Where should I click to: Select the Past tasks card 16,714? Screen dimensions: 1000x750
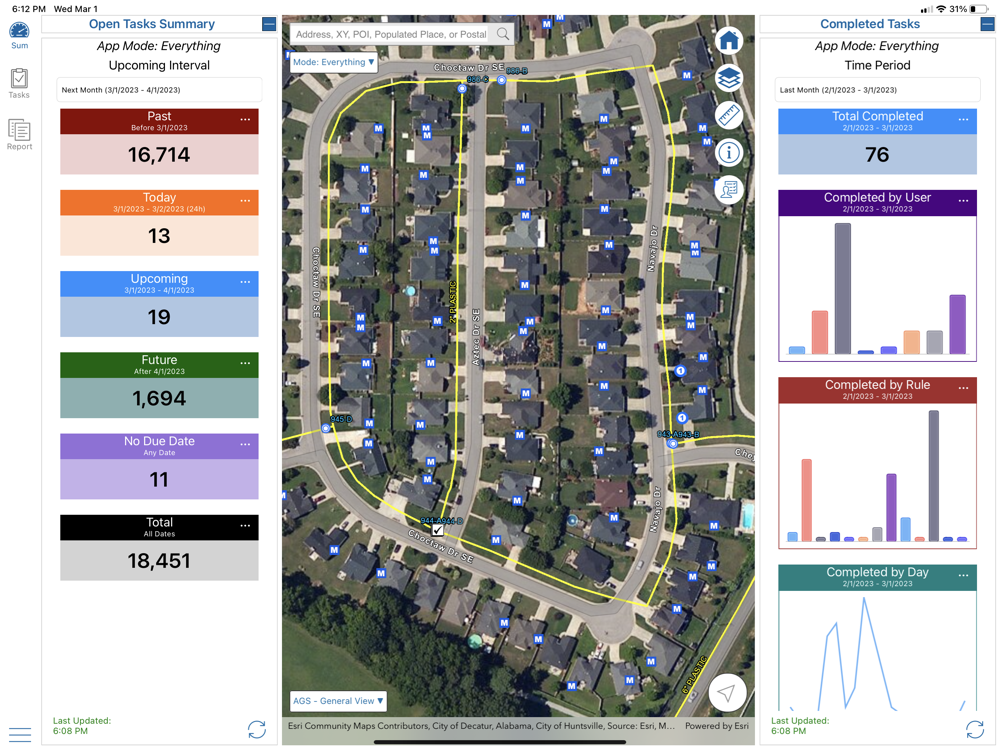click(x=159, y=142)
